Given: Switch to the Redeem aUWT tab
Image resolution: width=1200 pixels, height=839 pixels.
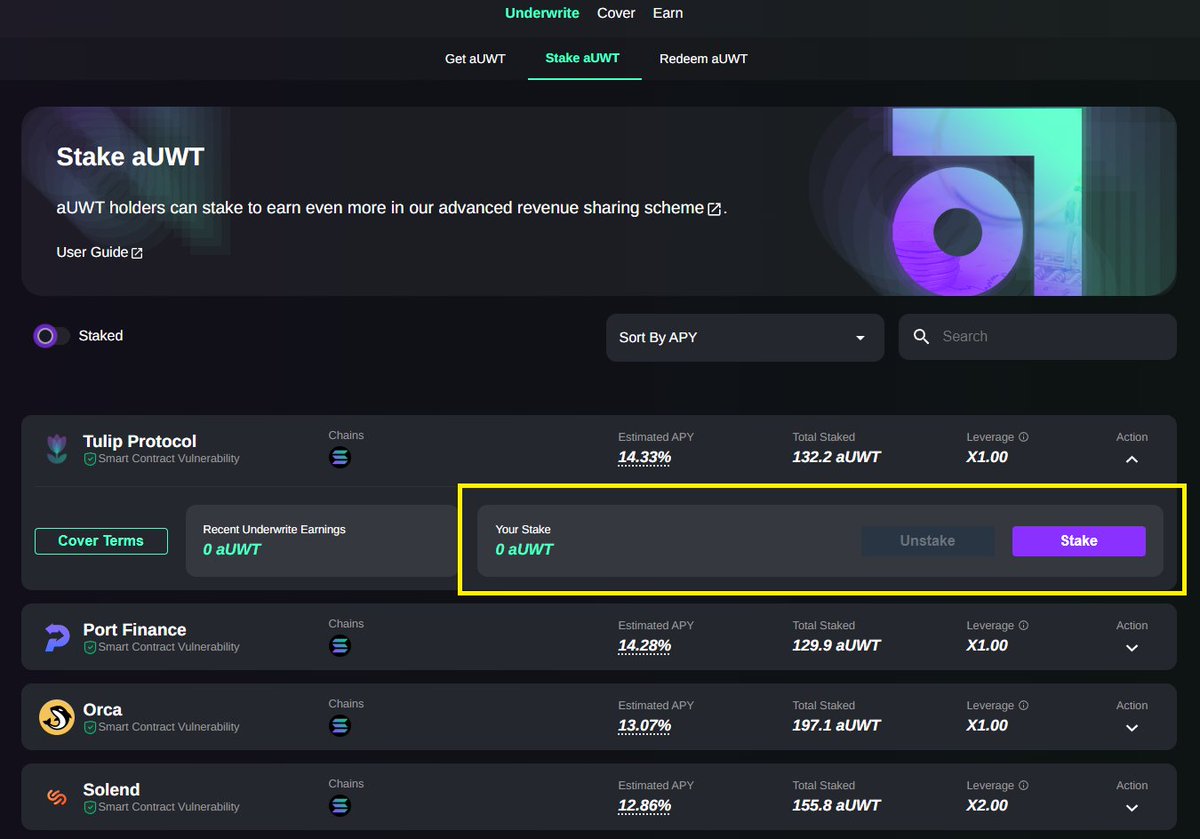Looking at the screenshot, I should tap(703, 58).
